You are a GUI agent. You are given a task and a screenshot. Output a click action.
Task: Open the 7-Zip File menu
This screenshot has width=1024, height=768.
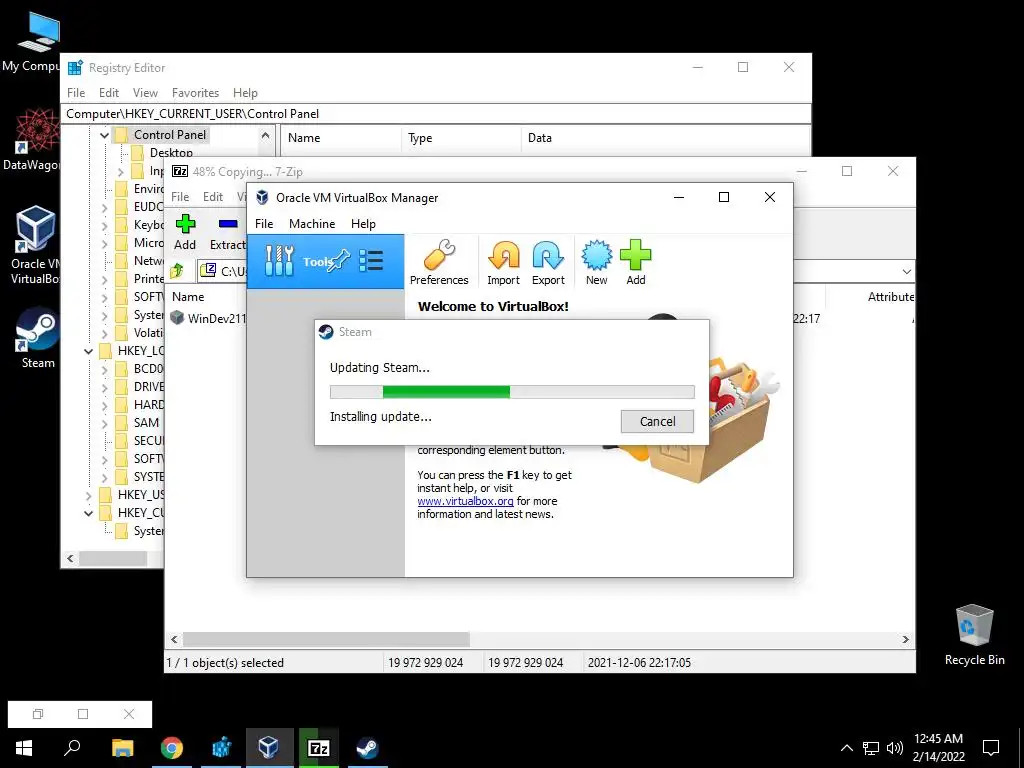180,197
